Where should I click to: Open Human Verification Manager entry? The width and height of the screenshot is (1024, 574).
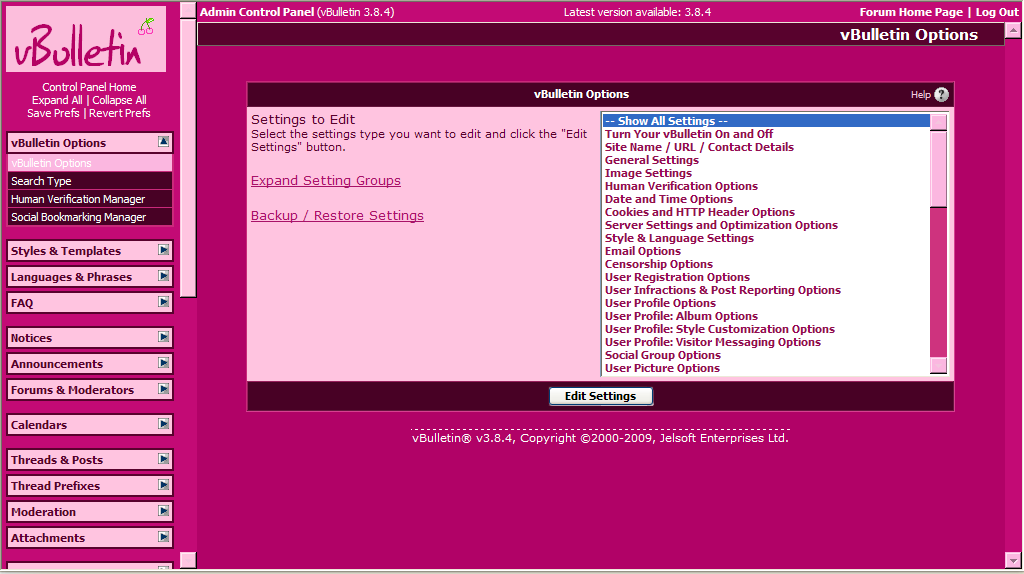(89, 199)
